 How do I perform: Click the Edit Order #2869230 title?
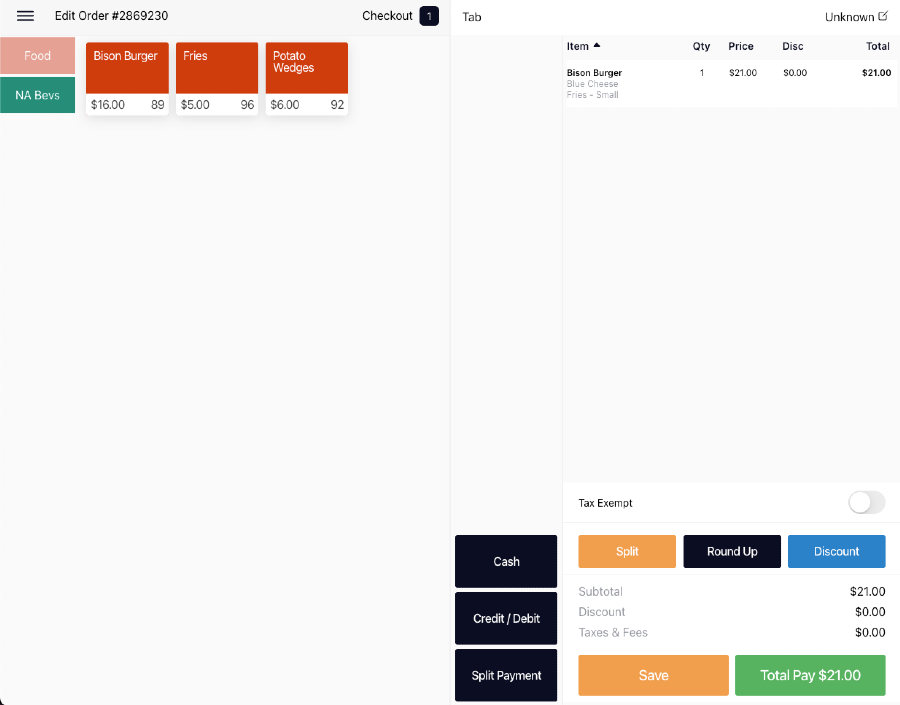tap(111, 16)
